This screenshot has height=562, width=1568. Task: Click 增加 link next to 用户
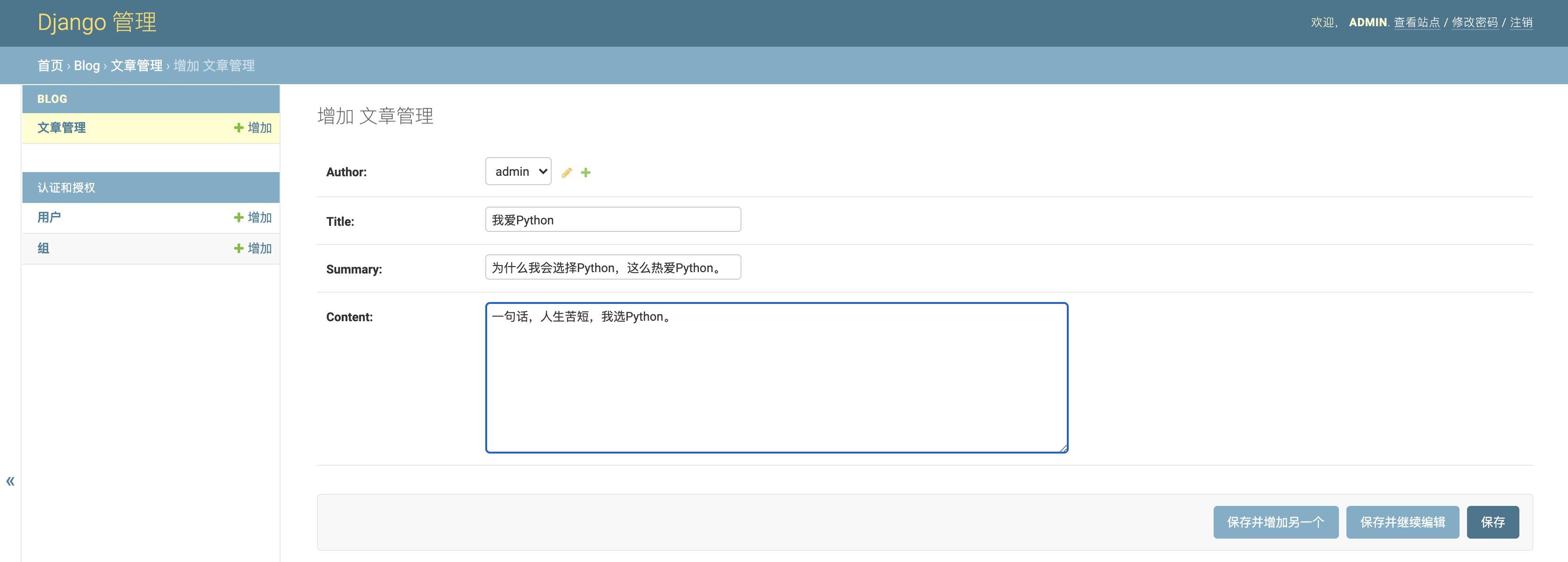(252, 217)
